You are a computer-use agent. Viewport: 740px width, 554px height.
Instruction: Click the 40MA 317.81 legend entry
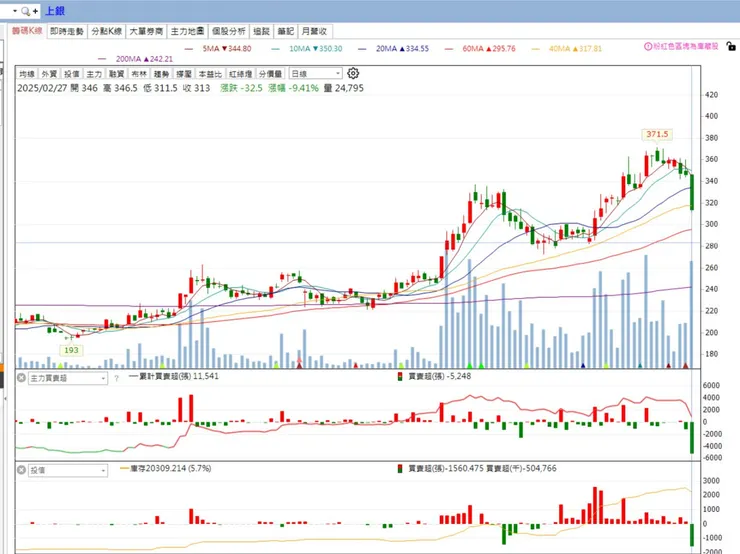click(567, 48)
